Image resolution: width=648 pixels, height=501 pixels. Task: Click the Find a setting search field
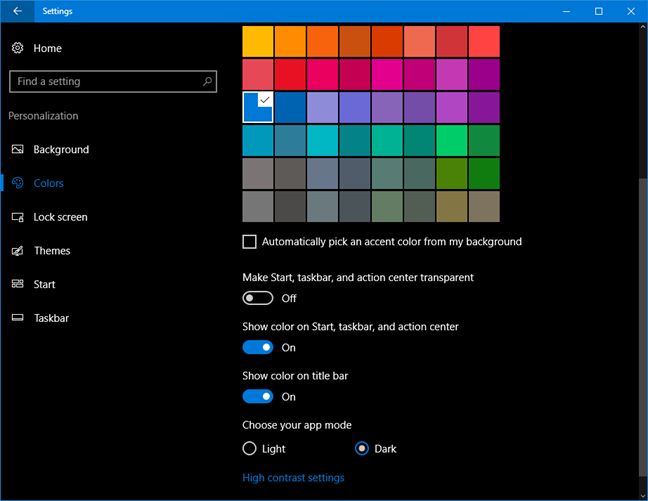tap(113, 81)
